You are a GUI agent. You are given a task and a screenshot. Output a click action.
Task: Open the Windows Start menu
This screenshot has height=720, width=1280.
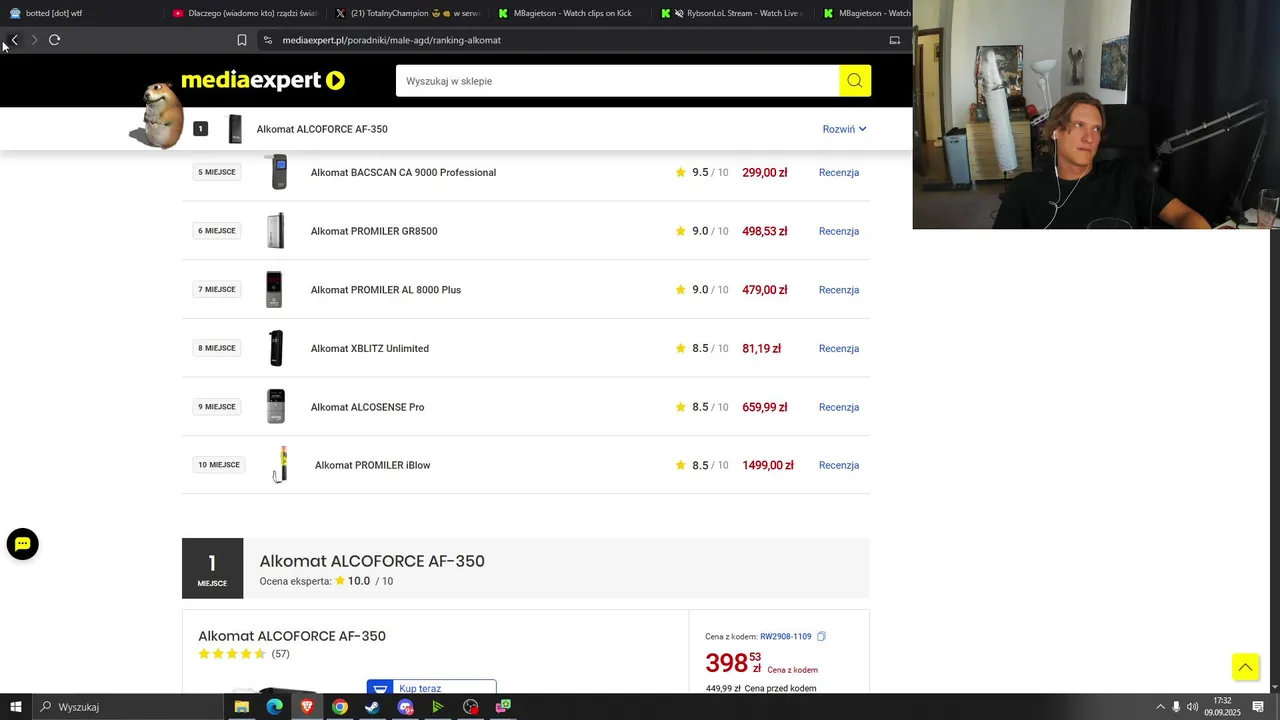click(x=16, y=707)
